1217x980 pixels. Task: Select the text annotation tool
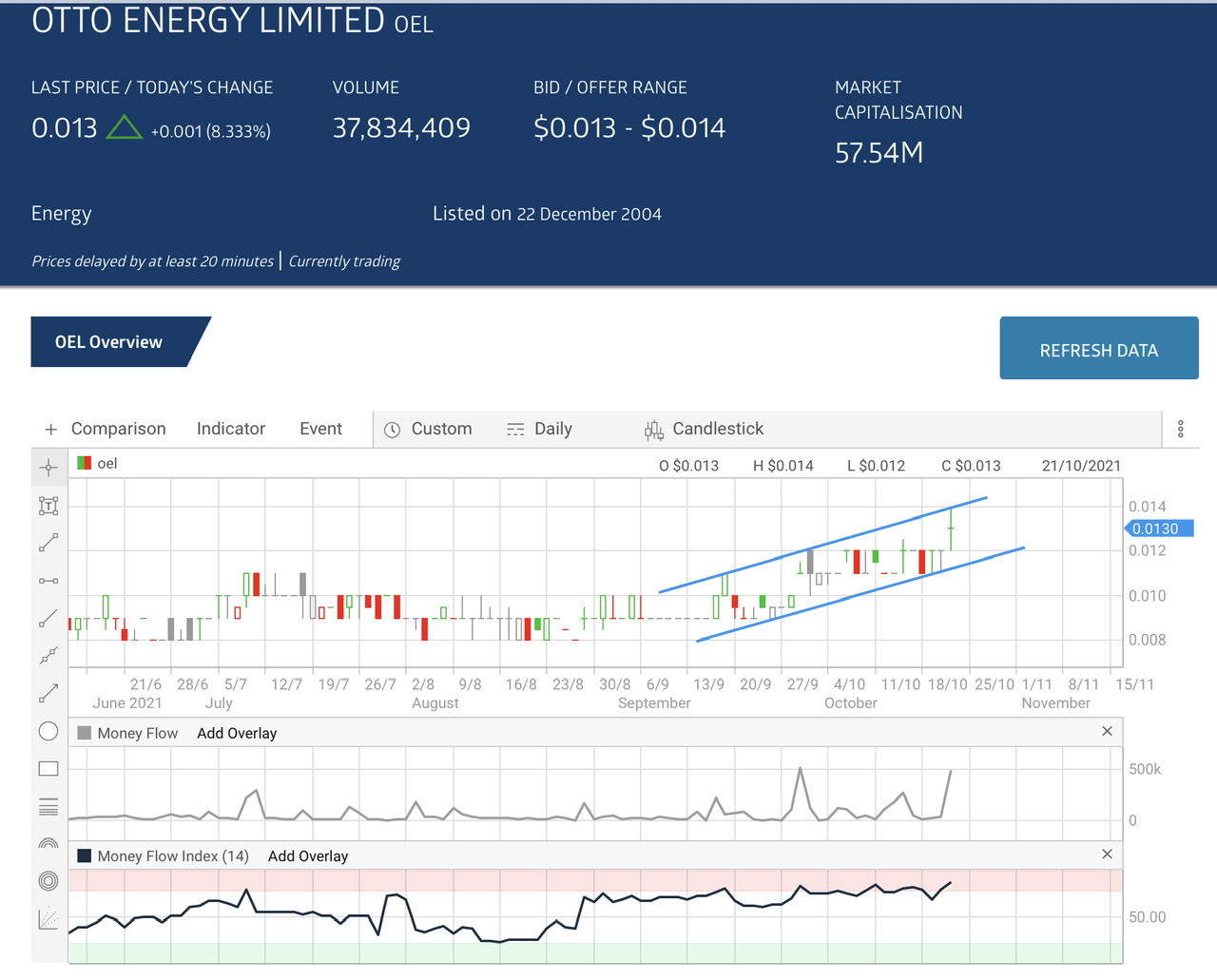[48, 505]
